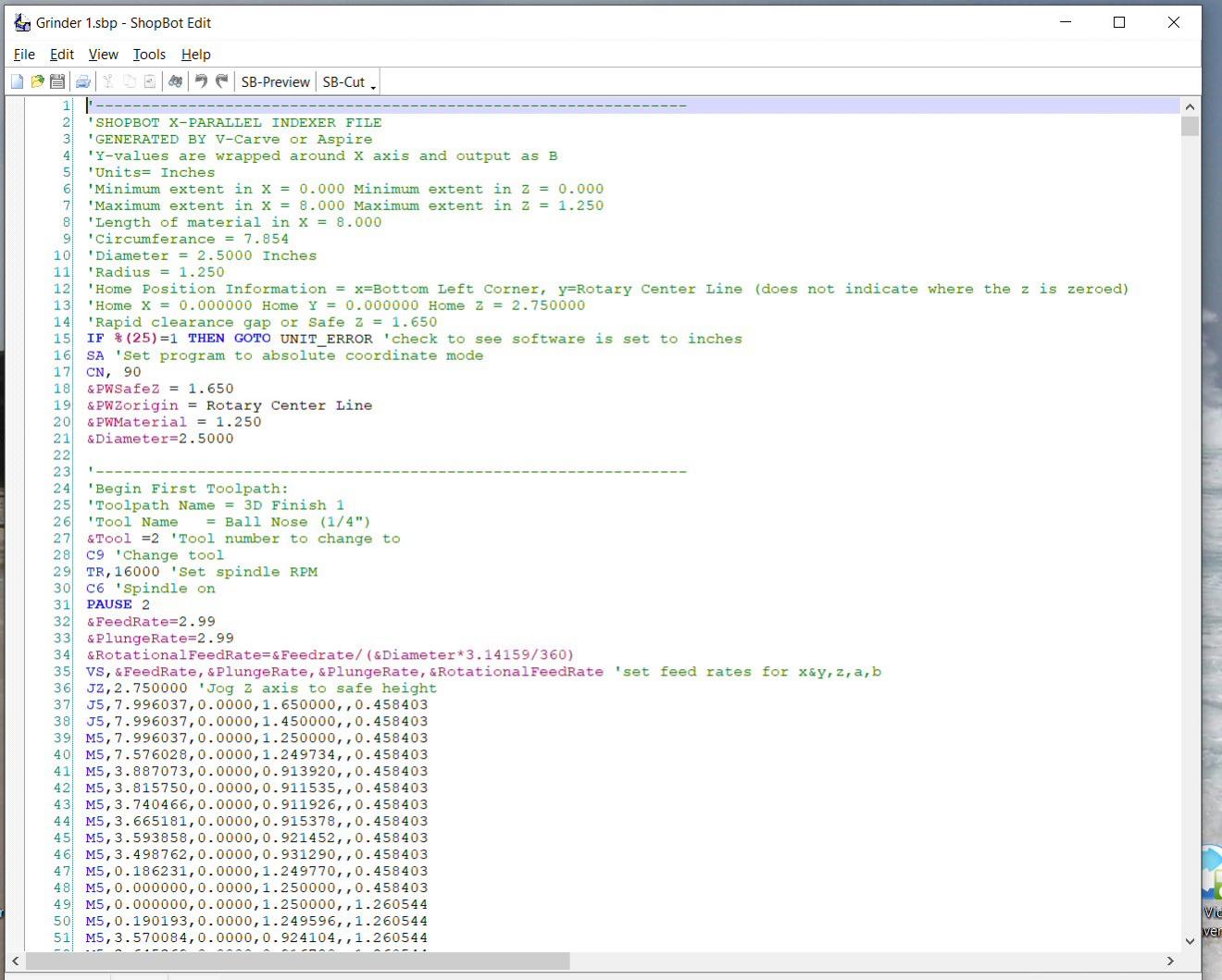This screenshot has width=1222, height=980.
Task: Click the Print icon in toolbar
Action: coord(83,82)
